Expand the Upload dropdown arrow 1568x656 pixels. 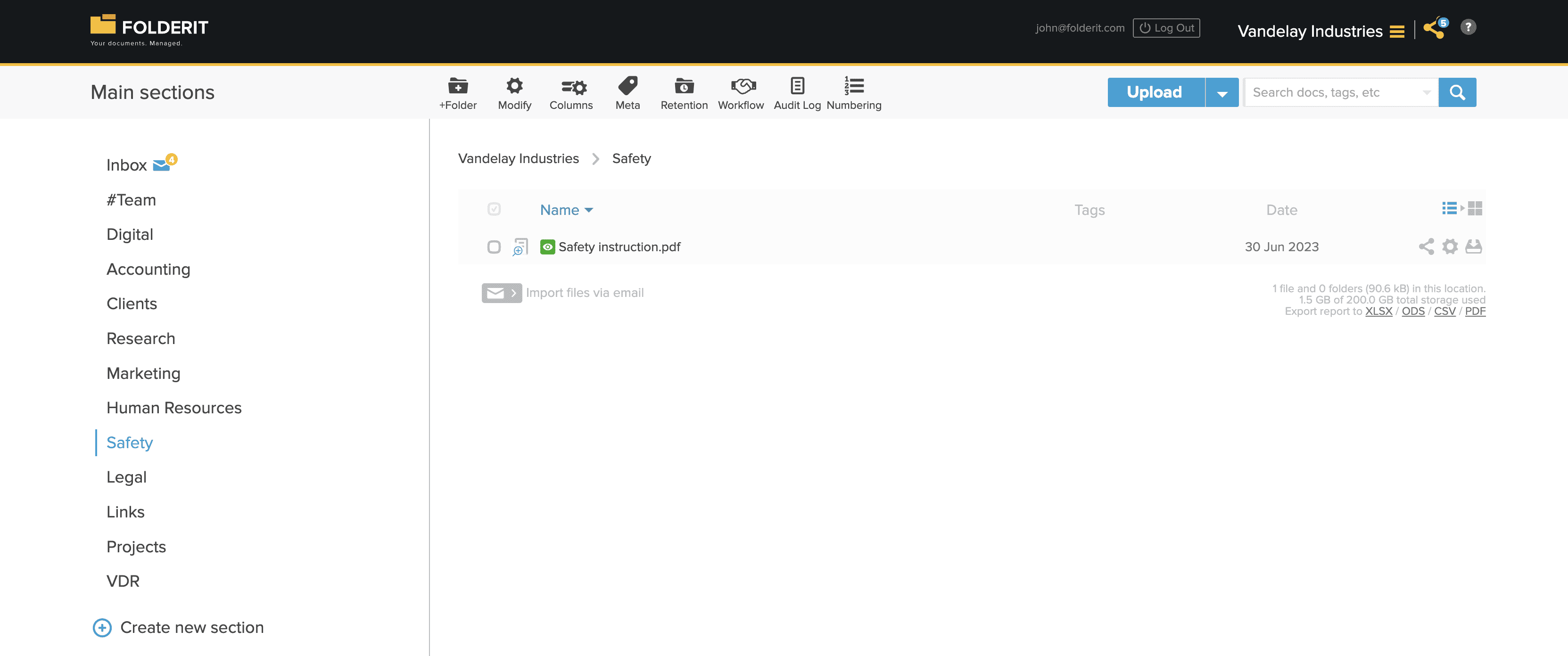(1221, 92)
